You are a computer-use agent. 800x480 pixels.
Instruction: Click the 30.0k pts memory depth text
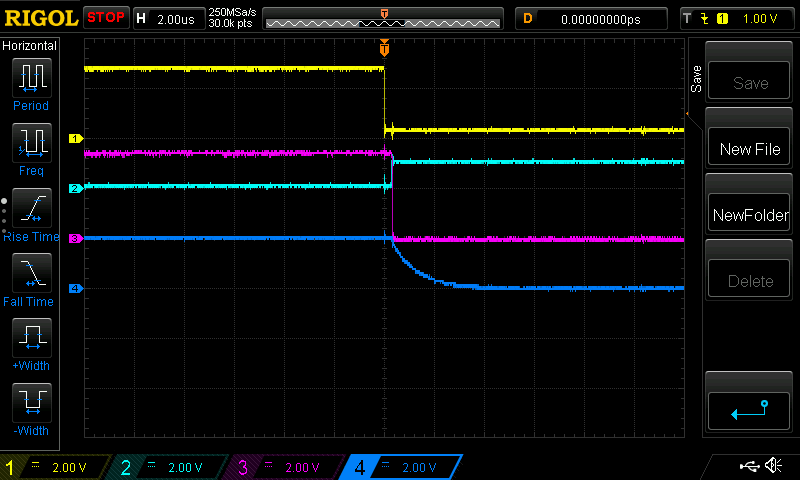coord(231,23)
